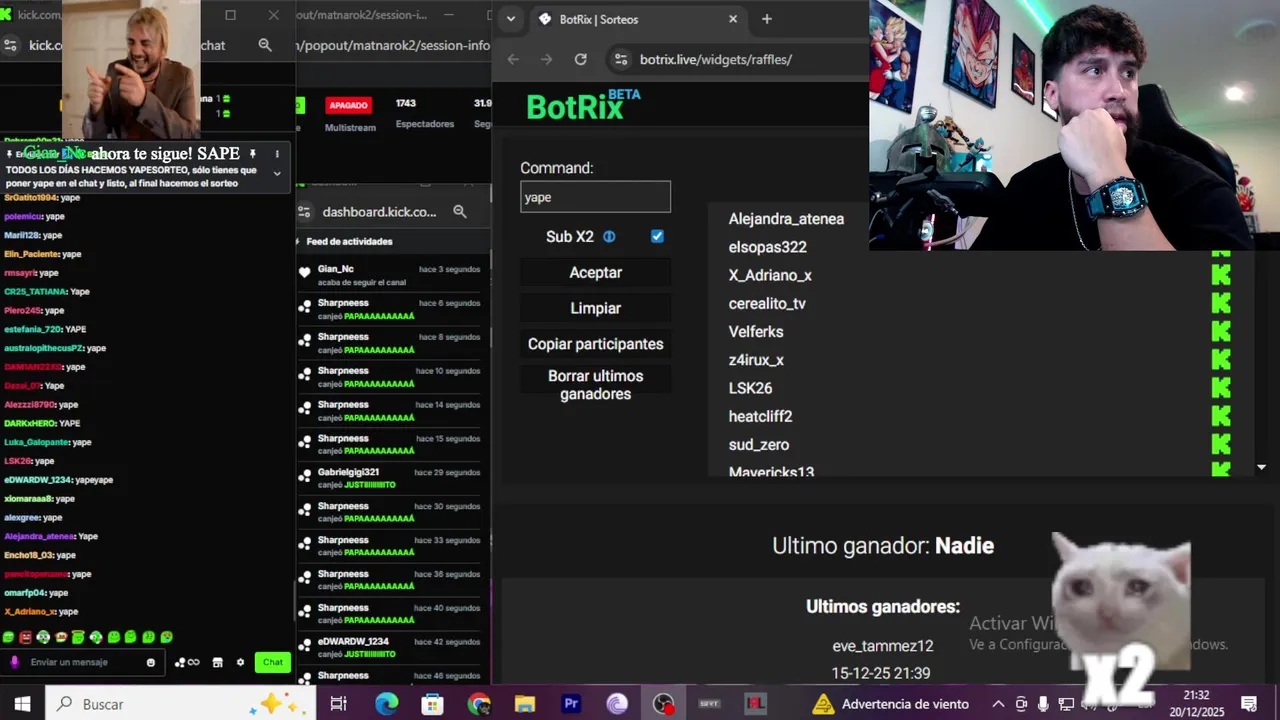Click Copiar participantes button
The height and width of the screenshot is (720, 1280).
coord(595,344)
